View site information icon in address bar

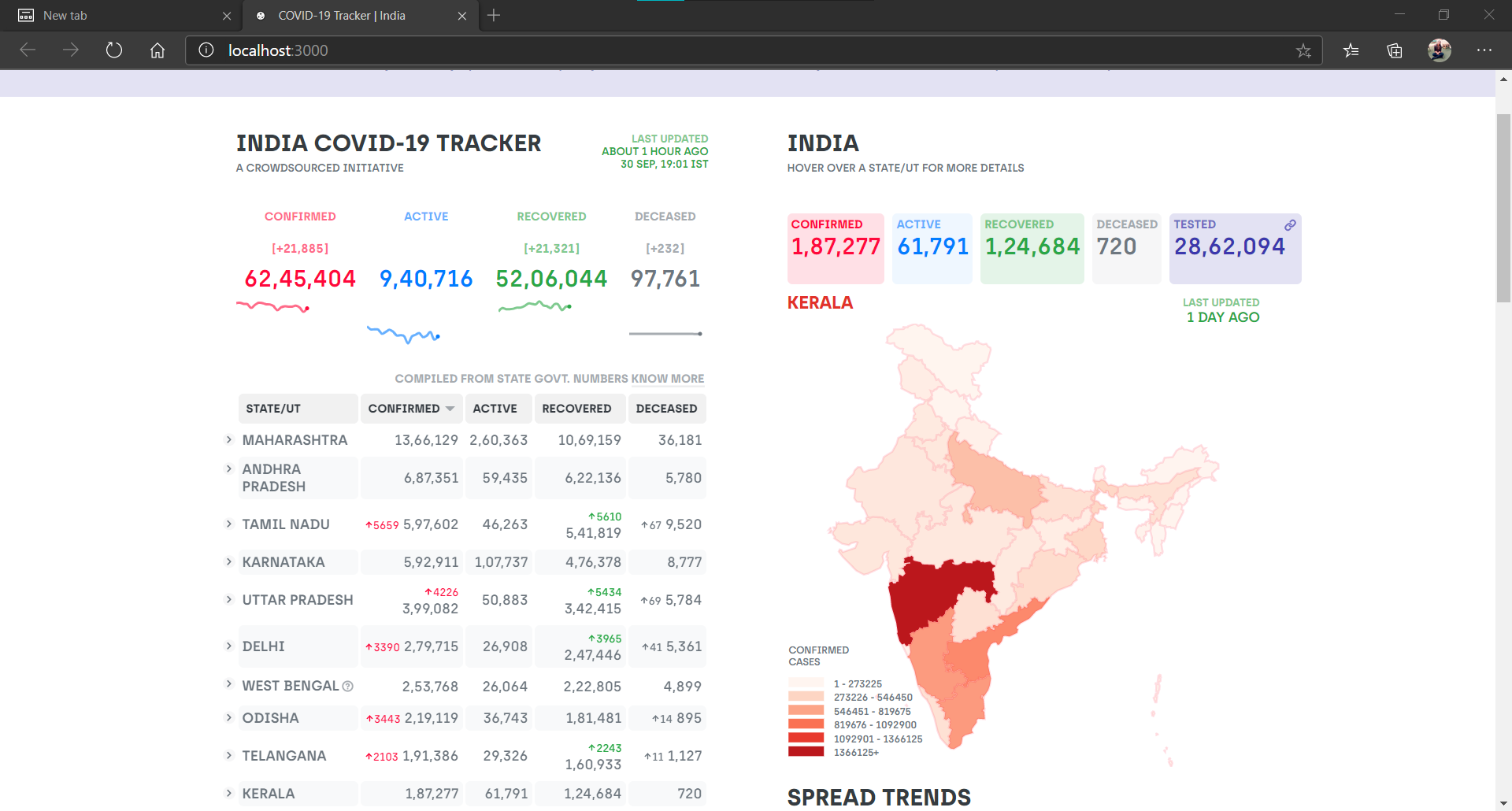(206, 50)
